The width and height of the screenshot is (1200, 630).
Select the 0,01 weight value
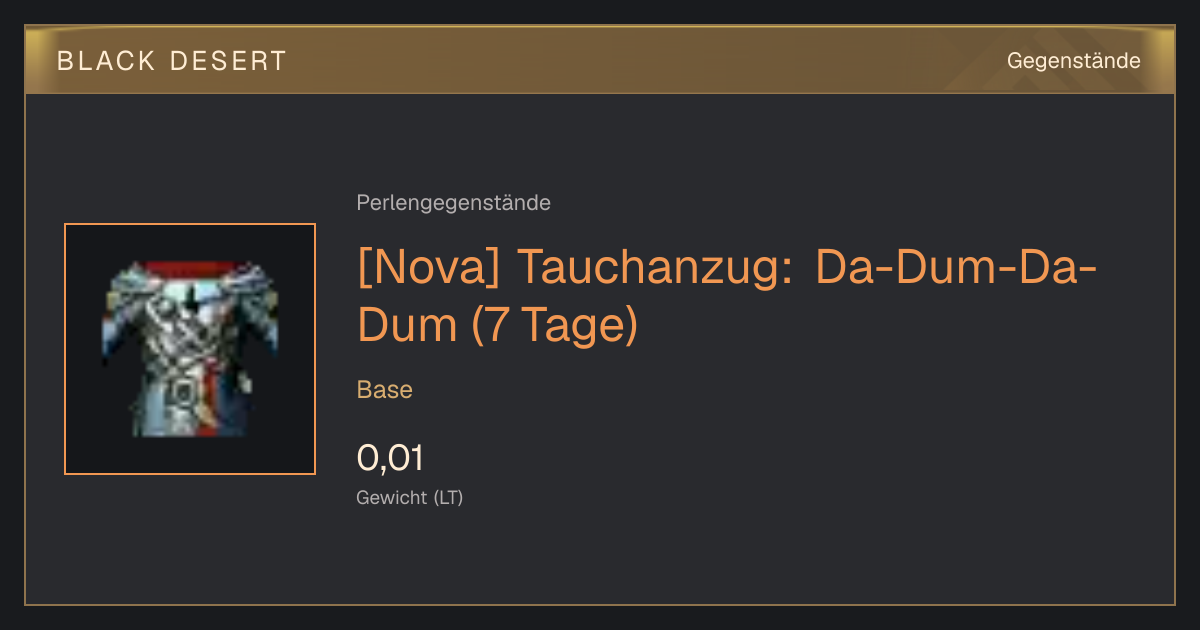(391, 458)
